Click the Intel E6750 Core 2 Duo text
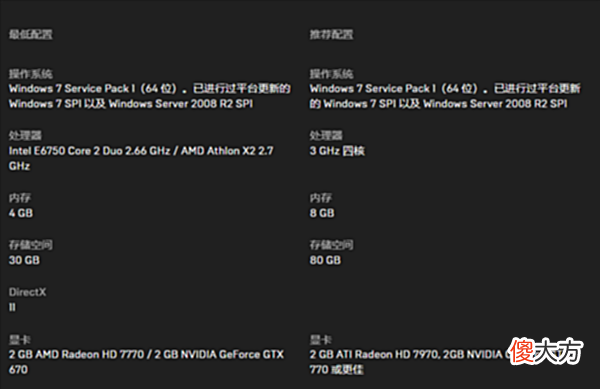 141,158
